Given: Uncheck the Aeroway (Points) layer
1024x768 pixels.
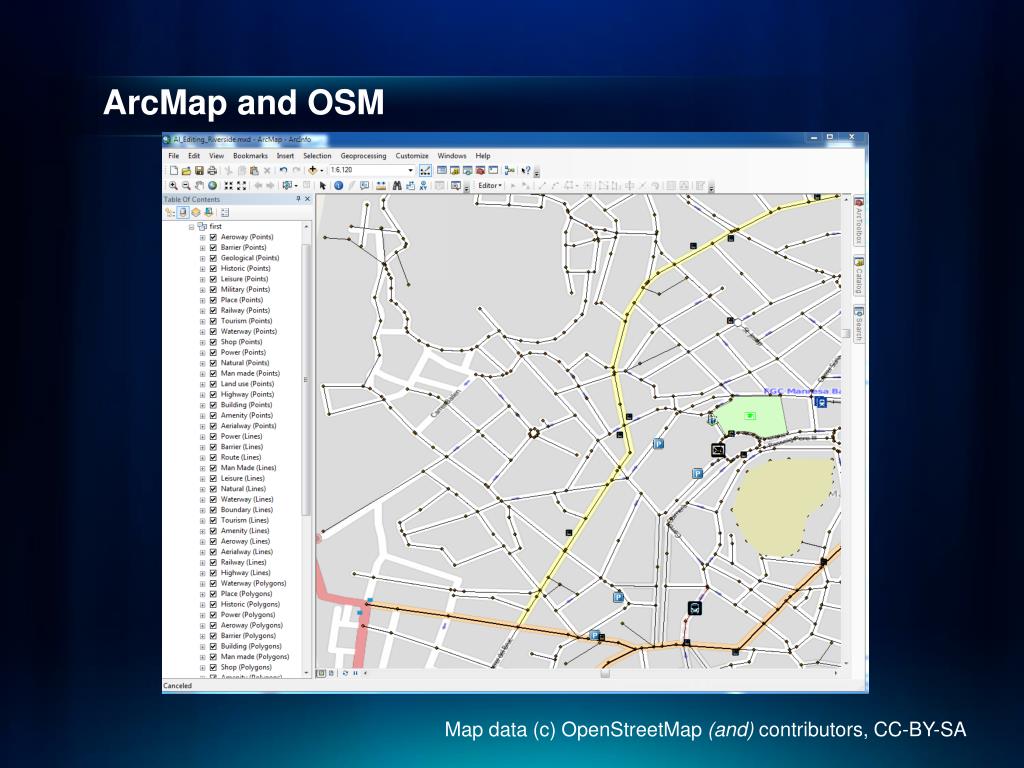Looking at the screenshot, I should coord(213,237).
